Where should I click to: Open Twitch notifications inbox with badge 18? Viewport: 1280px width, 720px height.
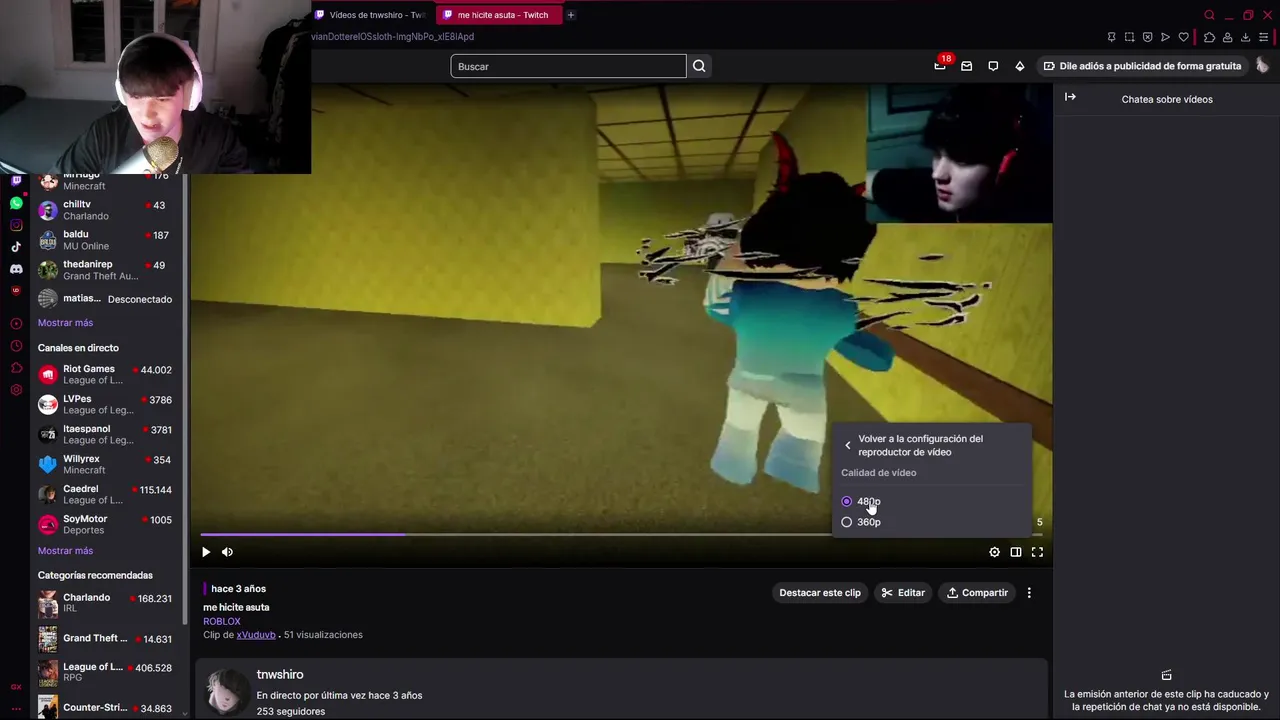tap(940, 66)
